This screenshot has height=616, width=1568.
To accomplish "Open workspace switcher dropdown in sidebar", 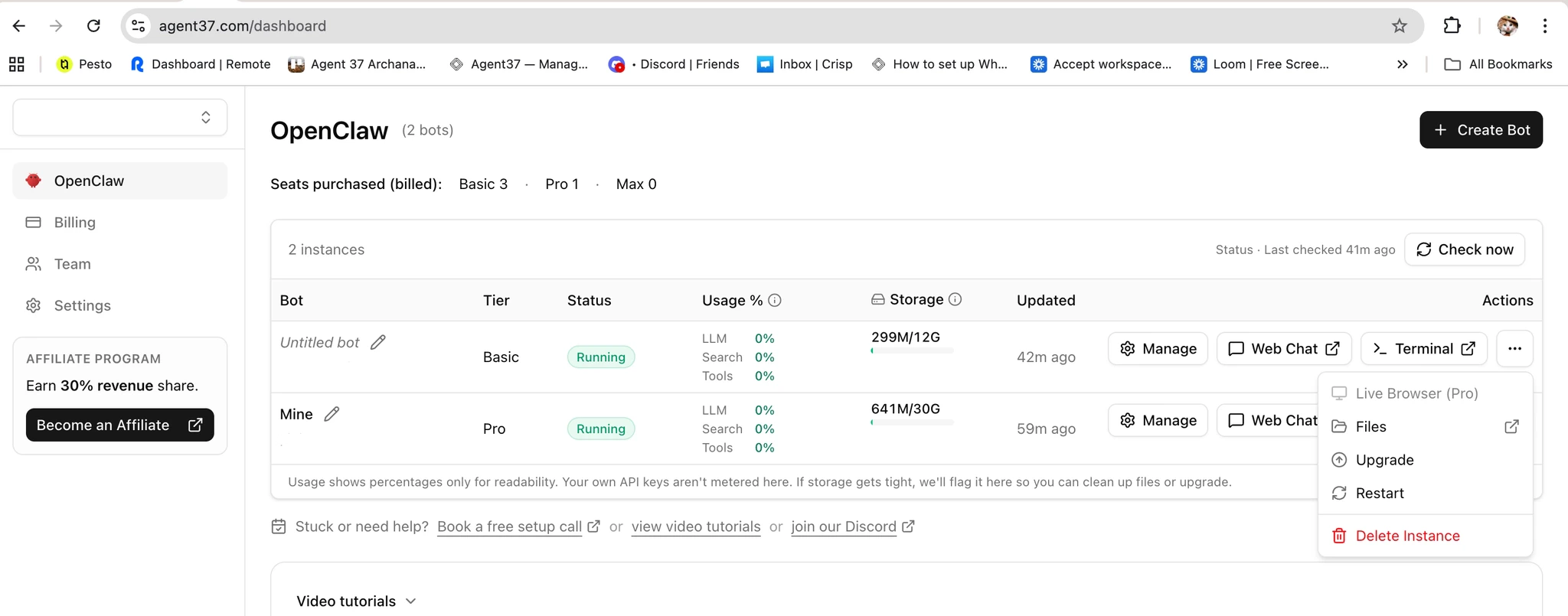I will 120,117.
